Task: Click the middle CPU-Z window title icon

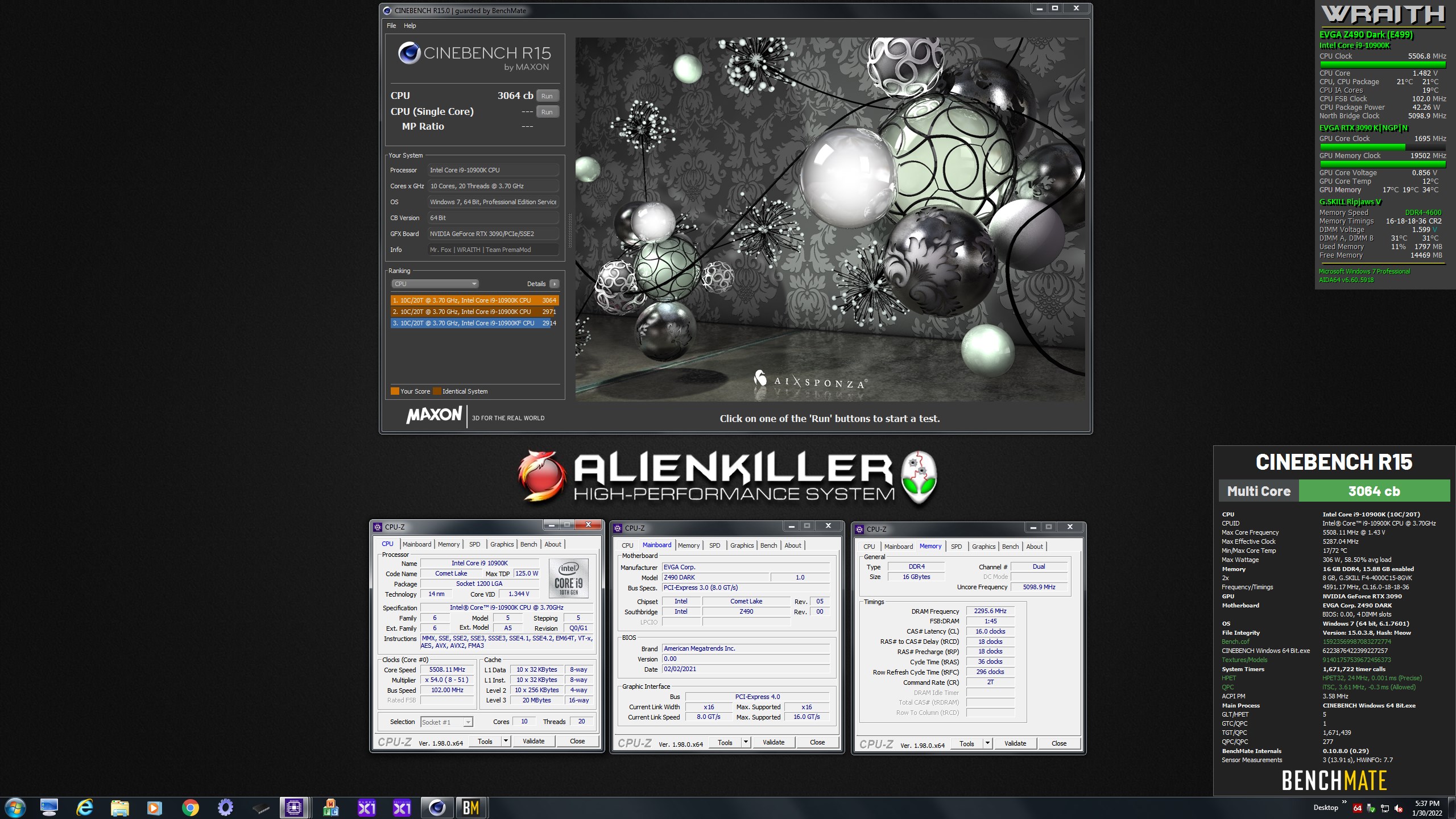Action: click(618, 528)
